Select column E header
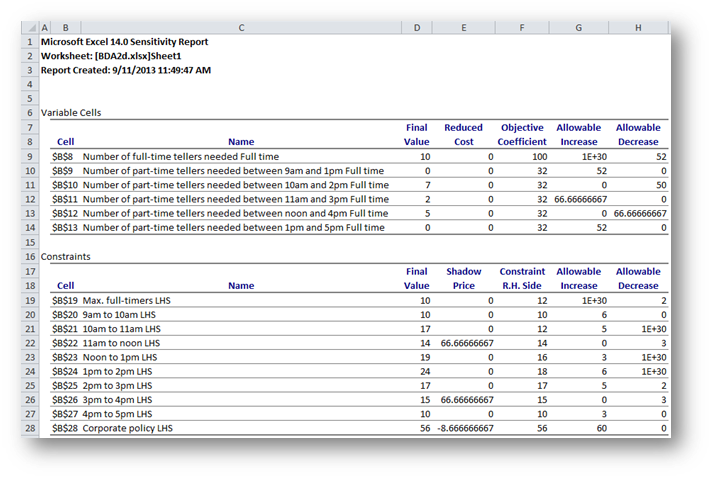 [463, 28]
